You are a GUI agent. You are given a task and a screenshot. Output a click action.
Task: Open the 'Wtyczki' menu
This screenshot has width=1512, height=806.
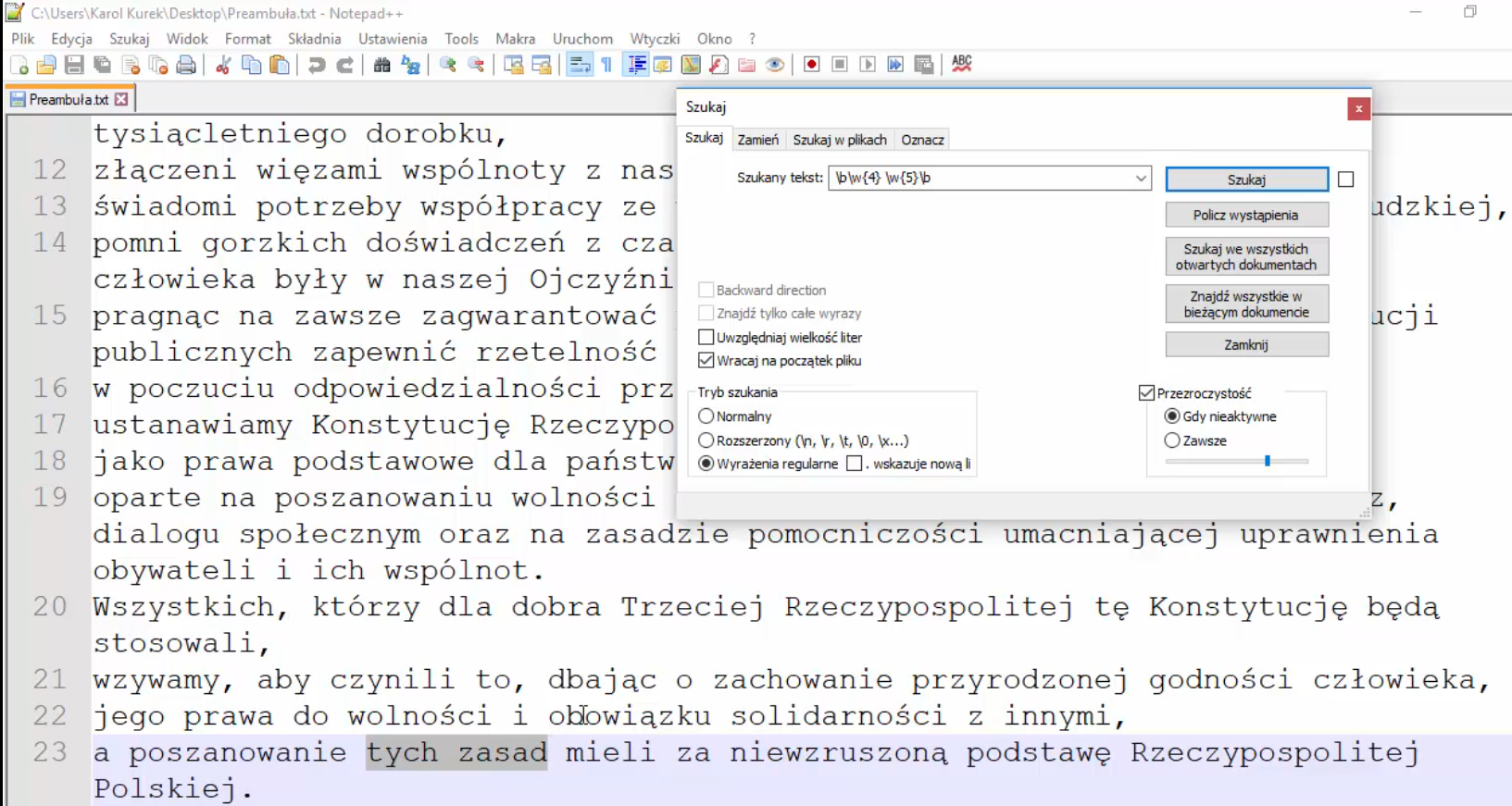pos(655,39)
